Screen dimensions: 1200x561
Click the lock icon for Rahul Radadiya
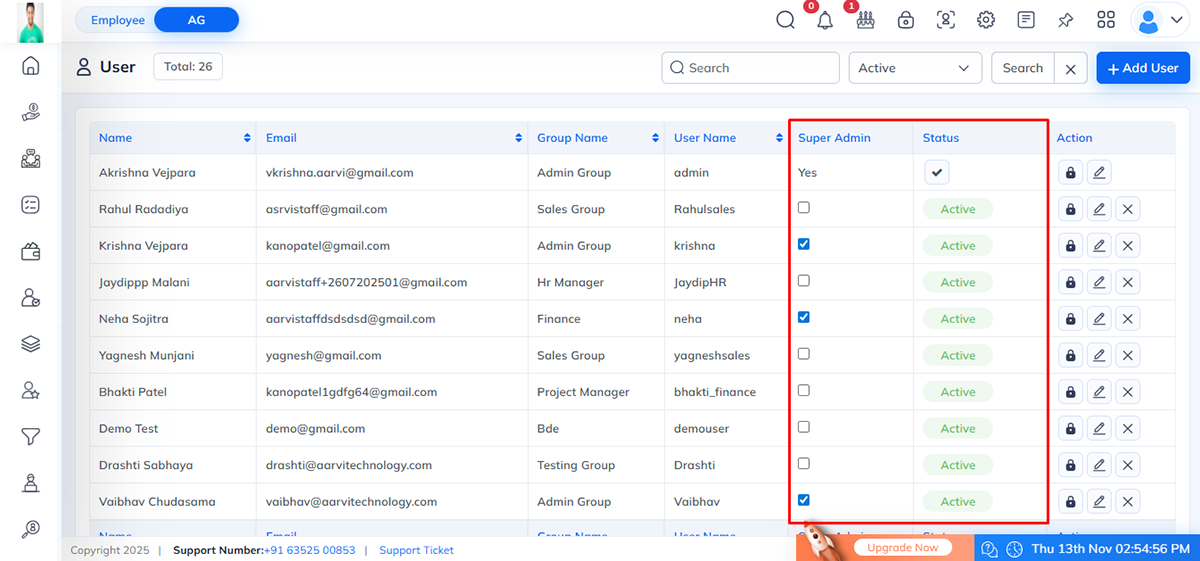point(1071,209)
